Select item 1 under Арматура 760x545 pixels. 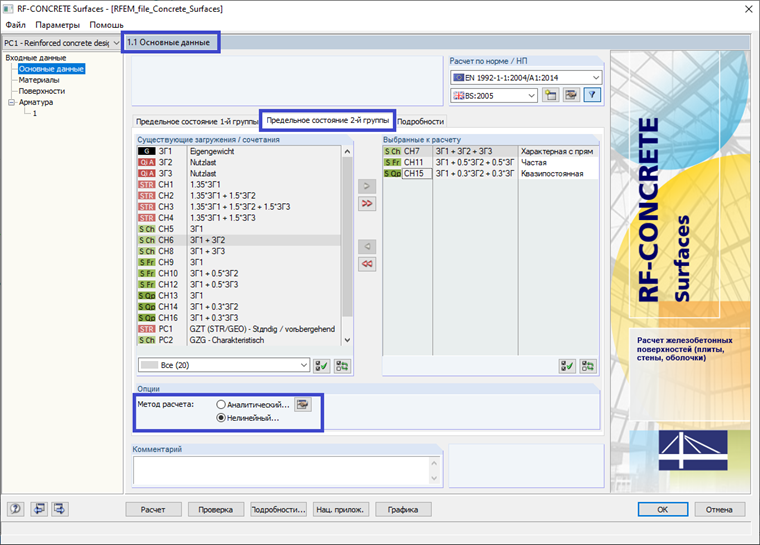[x=34, y=113]
